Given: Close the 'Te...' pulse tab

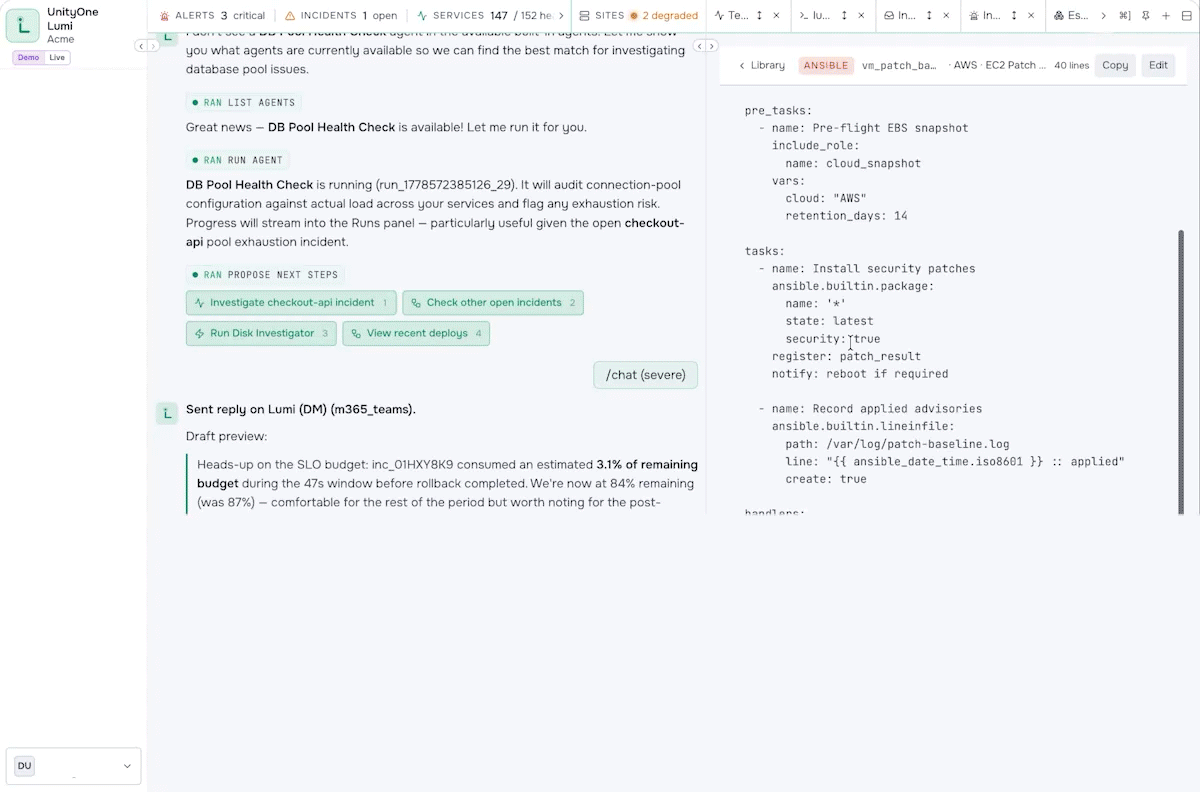Looking at the screenshot, I should [x=776, y=16].
